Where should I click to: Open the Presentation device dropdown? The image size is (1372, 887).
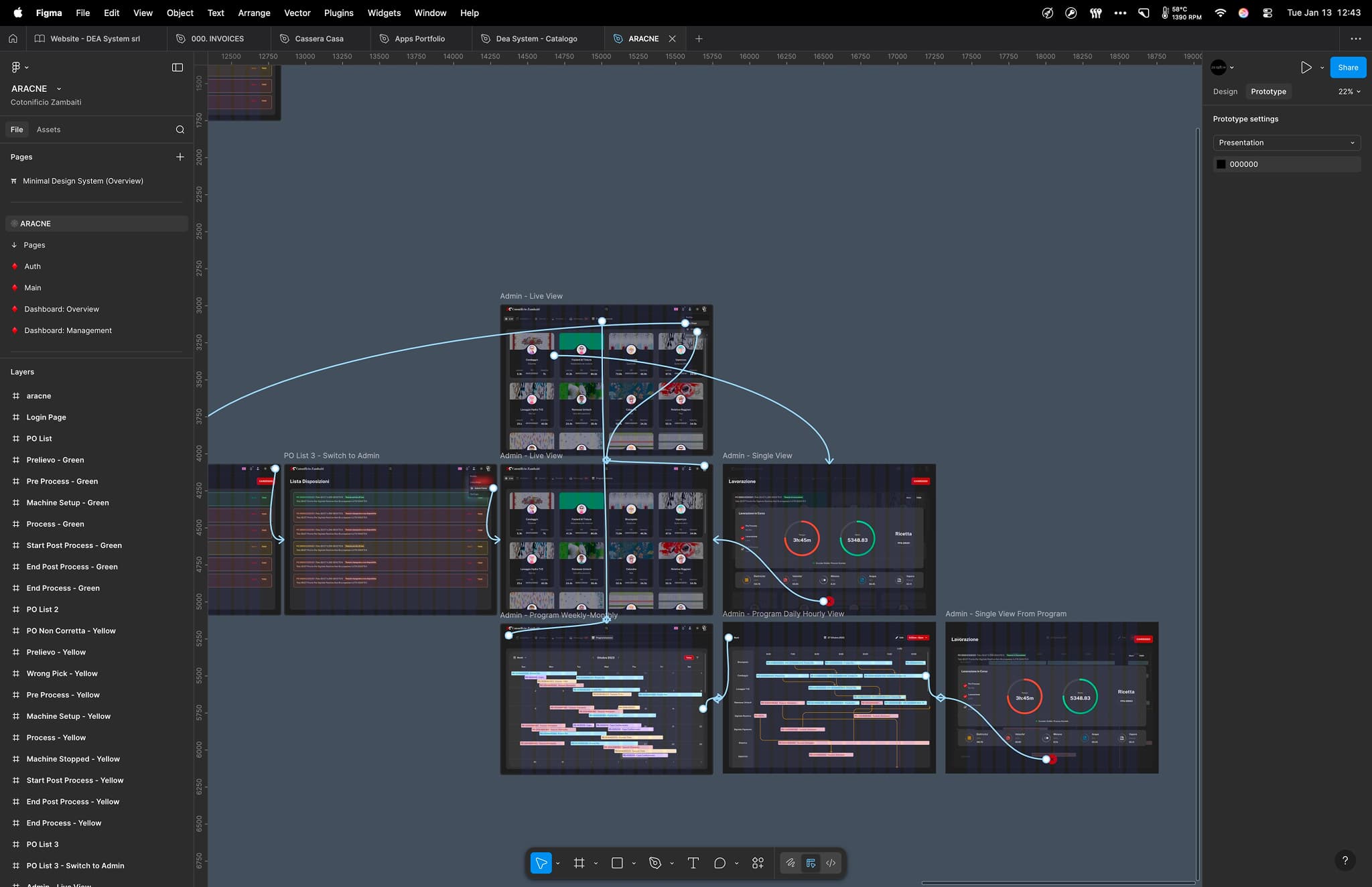click(1286, 143)
